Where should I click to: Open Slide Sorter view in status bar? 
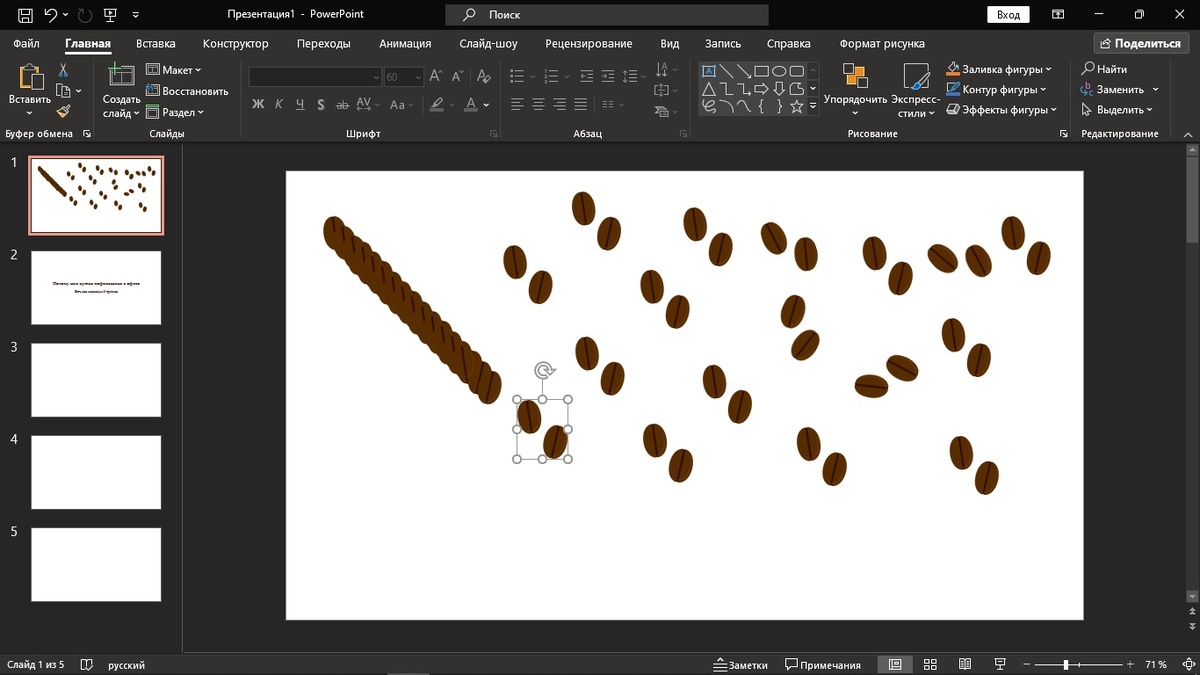930,664
